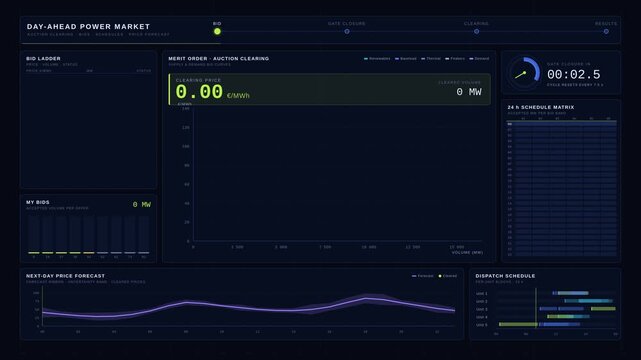
Task: Click the current-time marker in Dispatch Schedule
Action: (x=536, y=308)
